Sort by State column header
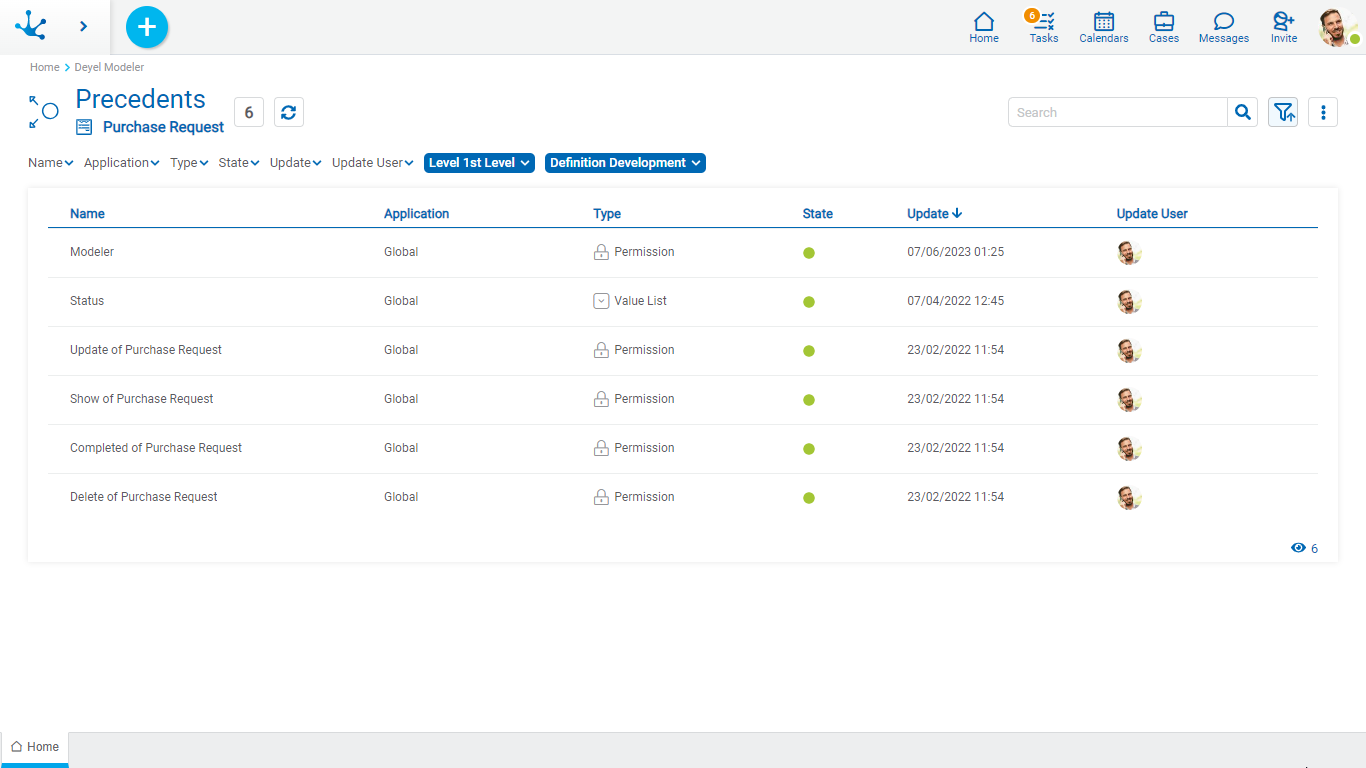 coord(818,214)
